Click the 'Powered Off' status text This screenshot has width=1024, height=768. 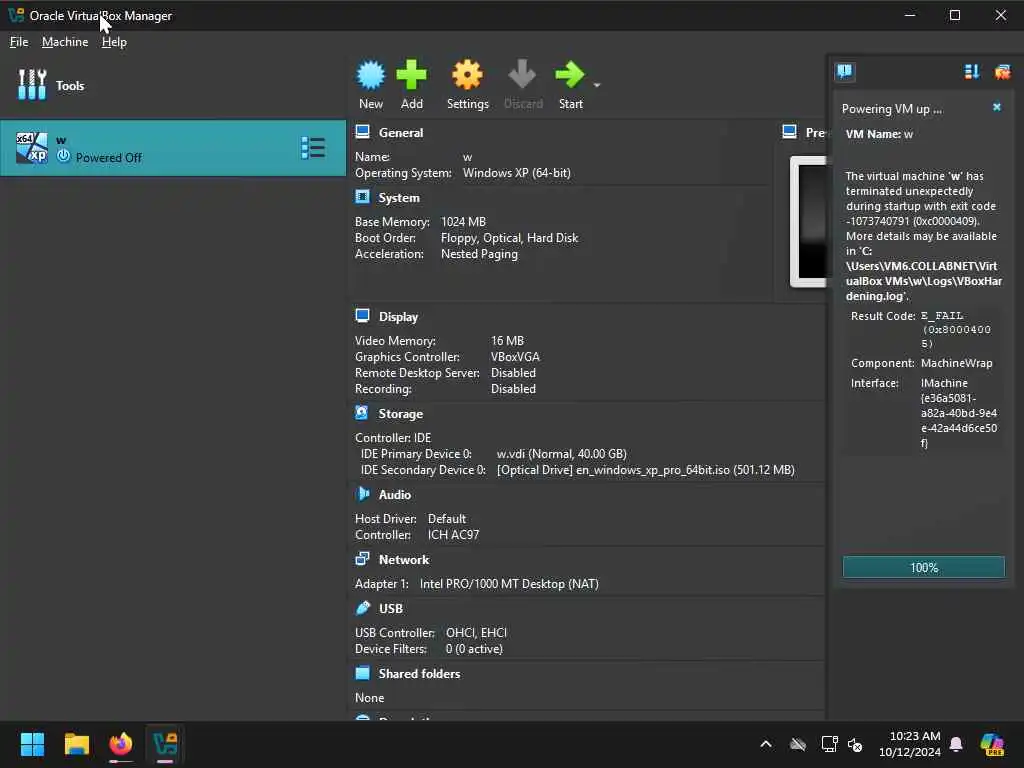coord(108,157)
